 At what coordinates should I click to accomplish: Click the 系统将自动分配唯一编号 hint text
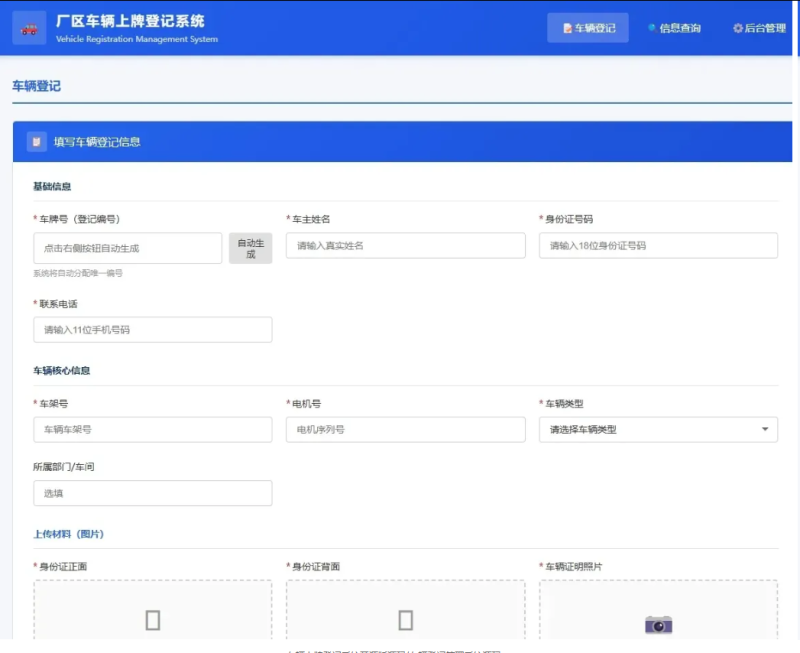click(x=78, y=273)
